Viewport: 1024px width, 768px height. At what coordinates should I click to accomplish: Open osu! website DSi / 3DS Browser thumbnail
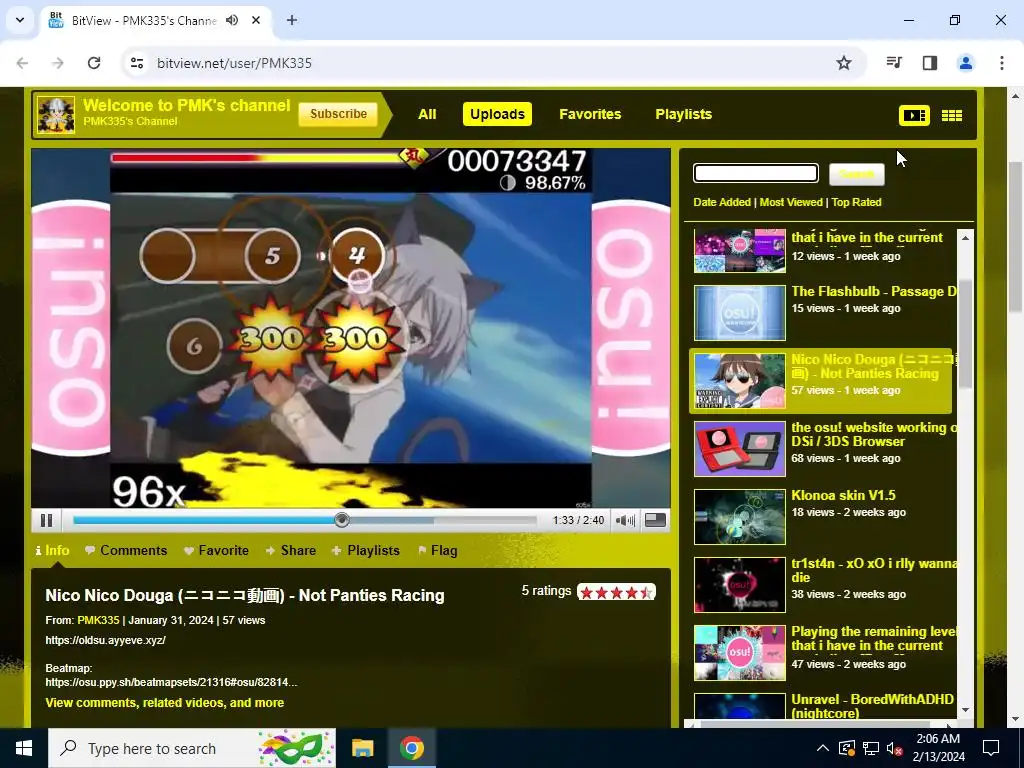click(x=739, y=449)
